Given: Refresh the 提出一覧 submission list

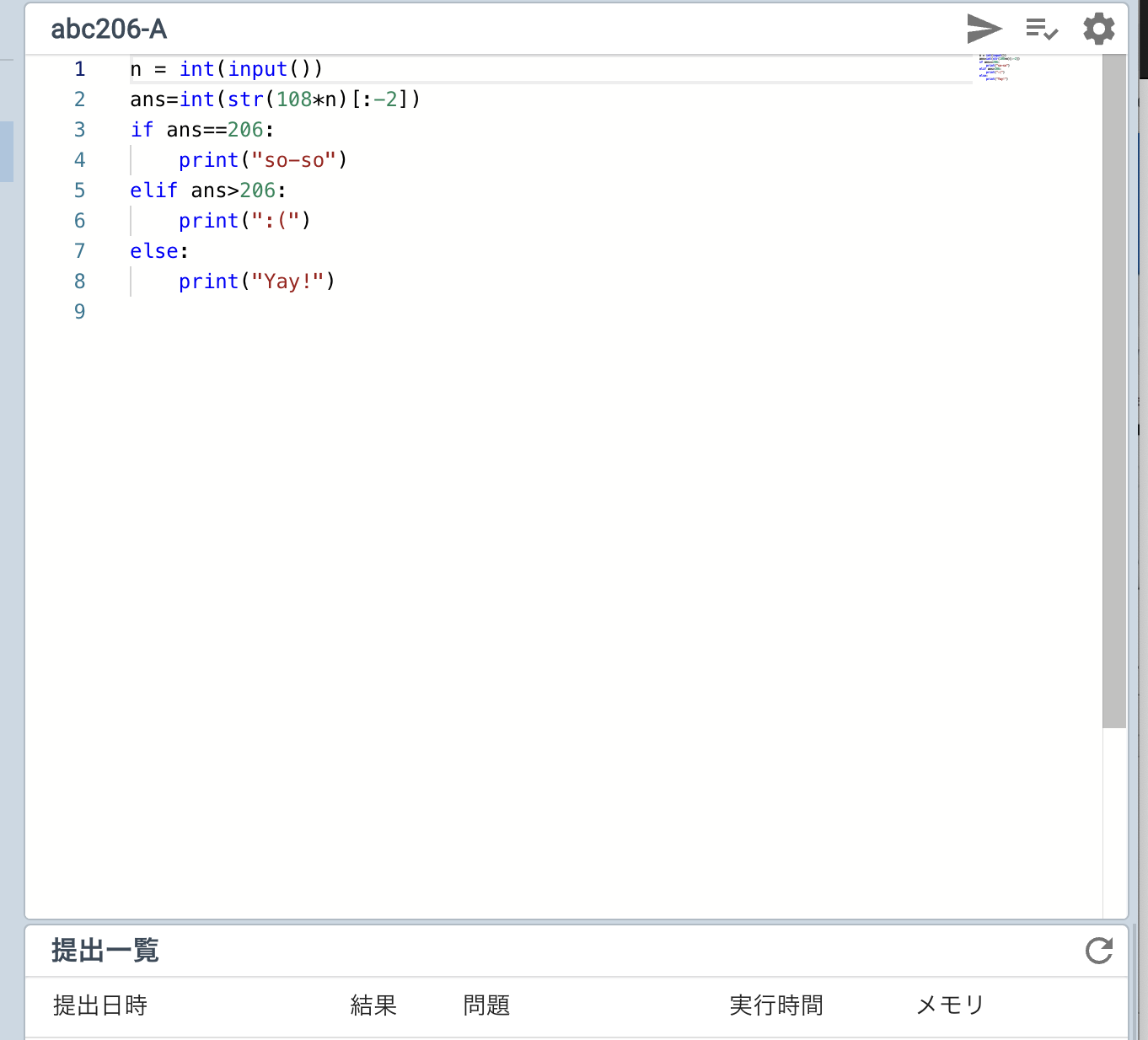Looking at the screenshot, I should tap(1099, 951).
